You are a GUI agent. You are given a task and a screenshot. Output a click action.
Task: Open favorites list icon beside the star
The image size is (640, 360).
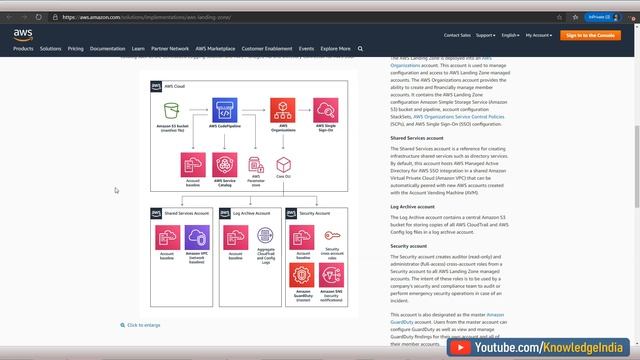(x=575, y=17)
